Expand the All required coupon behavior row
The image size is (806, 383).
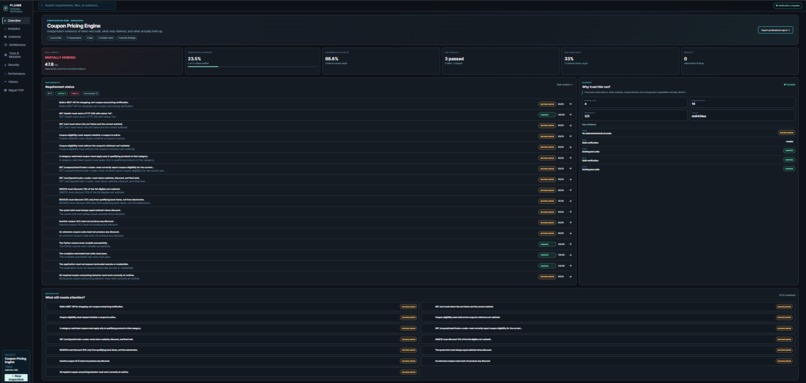309,277
